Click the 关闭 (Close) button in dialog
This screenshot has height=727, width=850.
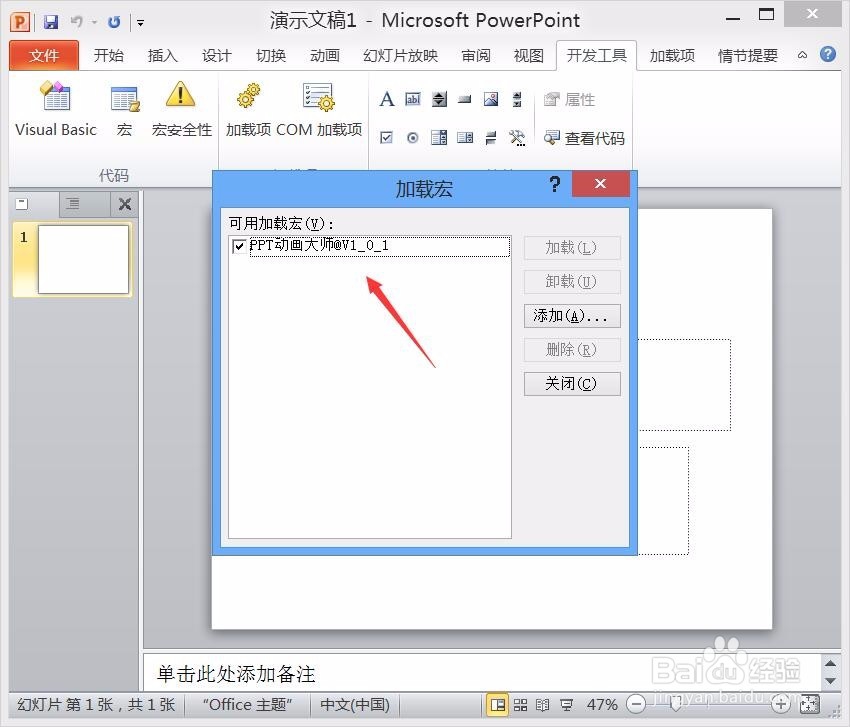point(571,384)
